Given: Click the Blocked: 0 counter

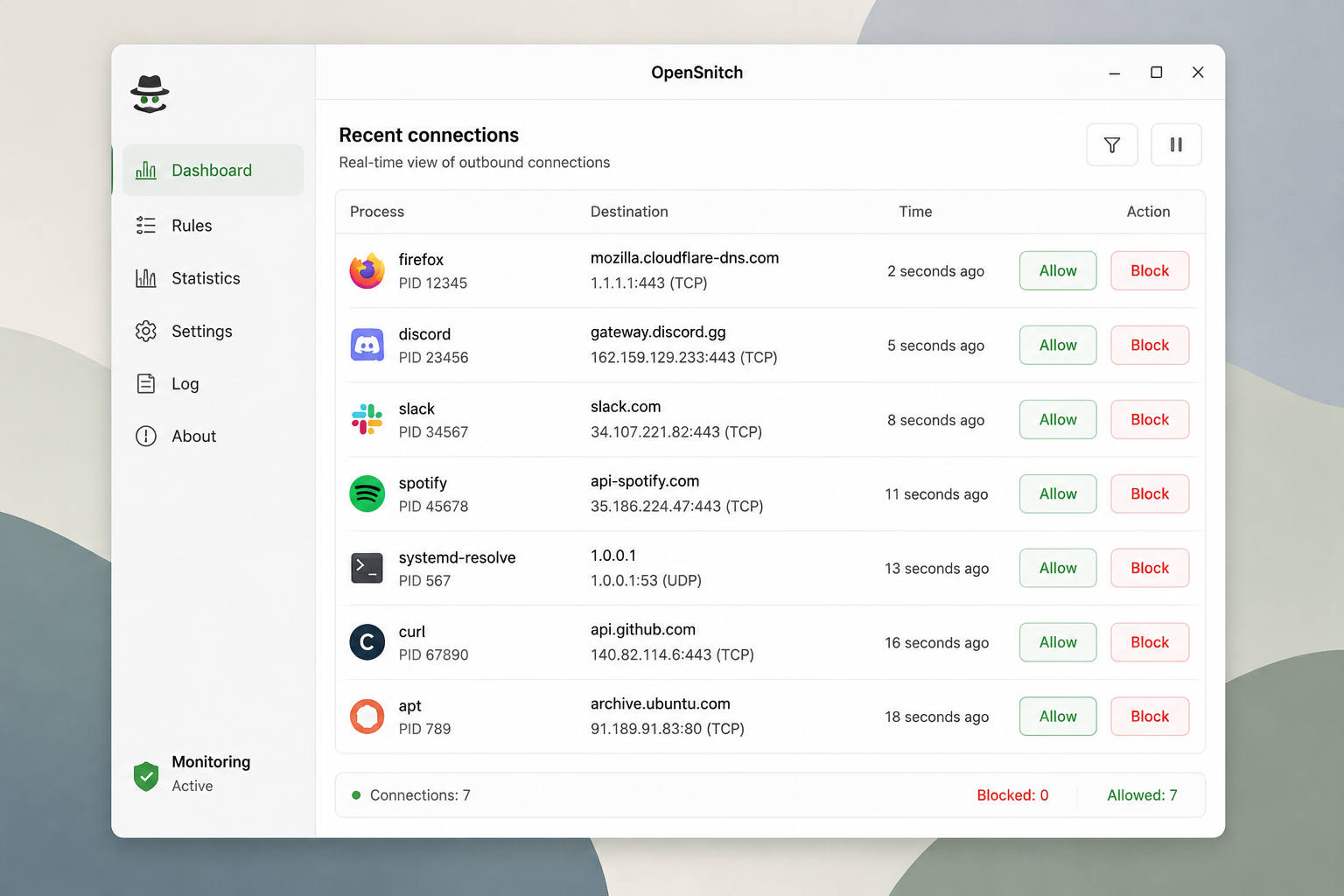Looking at the screenshot, I should click(1012, 795).
